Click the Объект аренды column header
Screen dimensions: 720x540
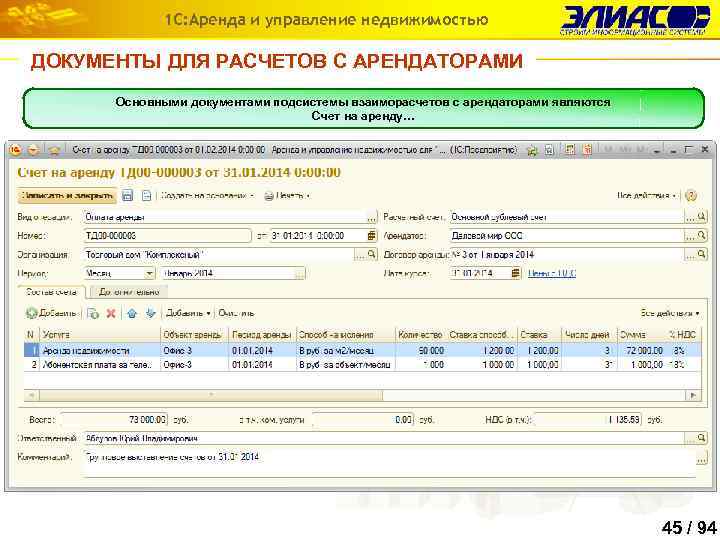194,335
